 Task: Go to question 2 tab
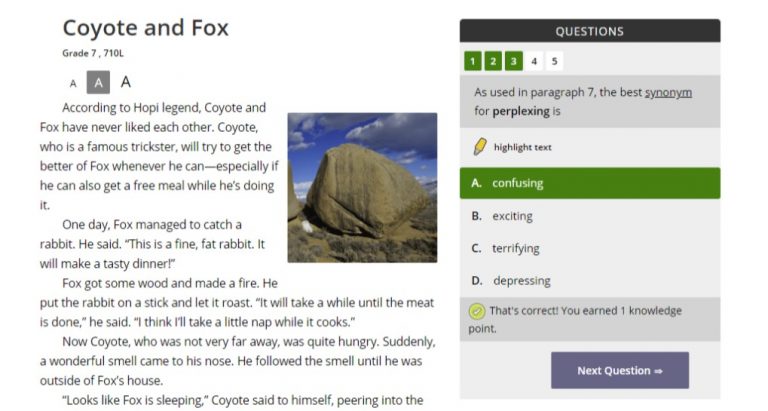point(493,61)
